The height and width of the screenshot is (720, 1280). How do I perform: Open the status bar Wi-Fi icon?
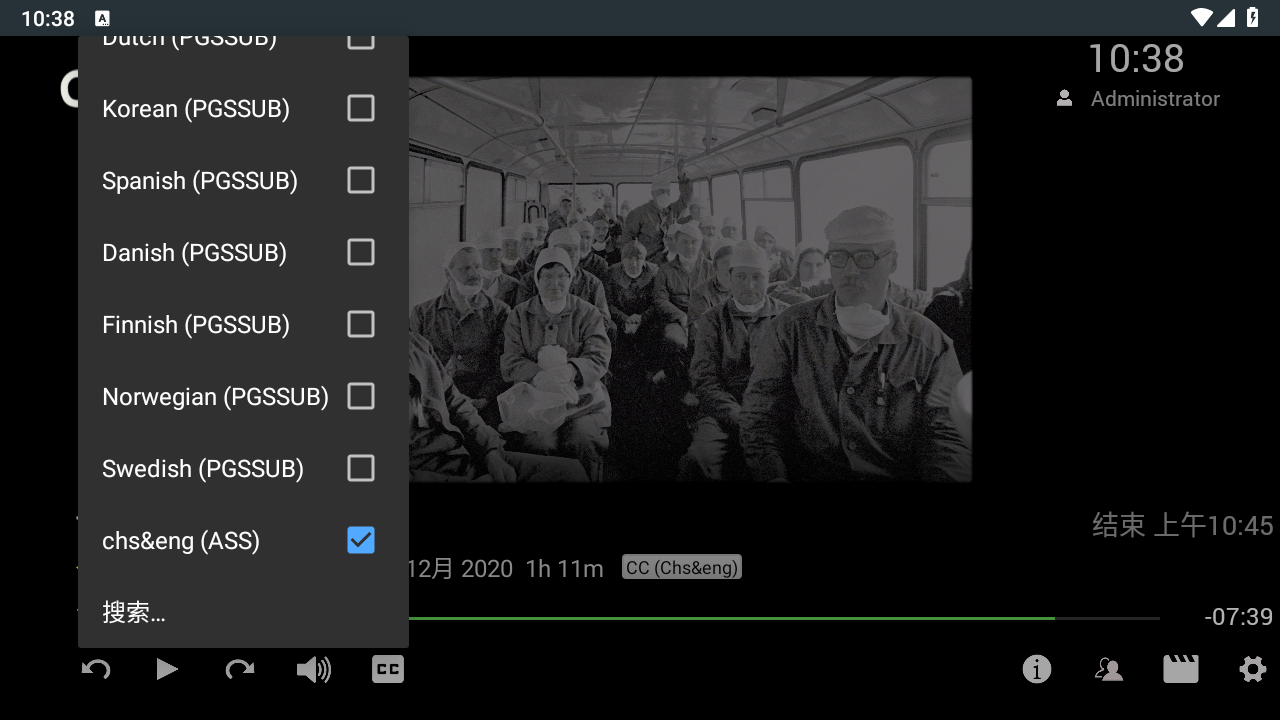1201,17
